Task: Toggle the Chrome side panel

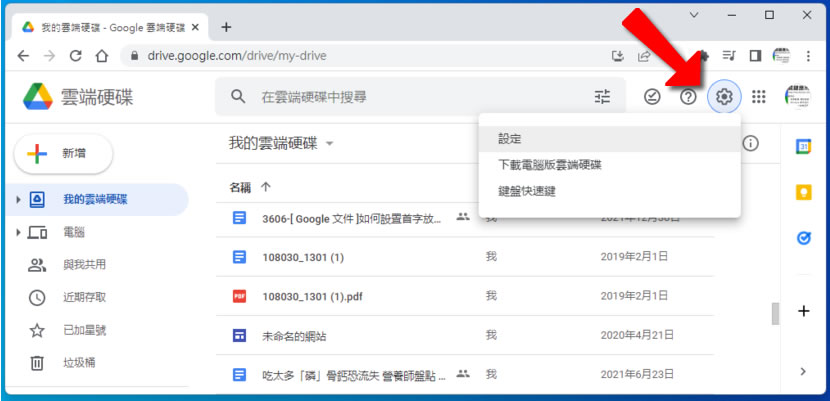Action: [755, 56]
